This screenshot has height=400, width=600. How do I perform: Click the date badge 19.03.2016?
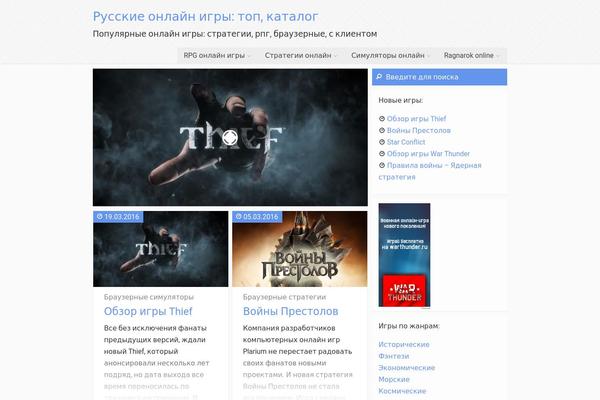pos(118,217)
